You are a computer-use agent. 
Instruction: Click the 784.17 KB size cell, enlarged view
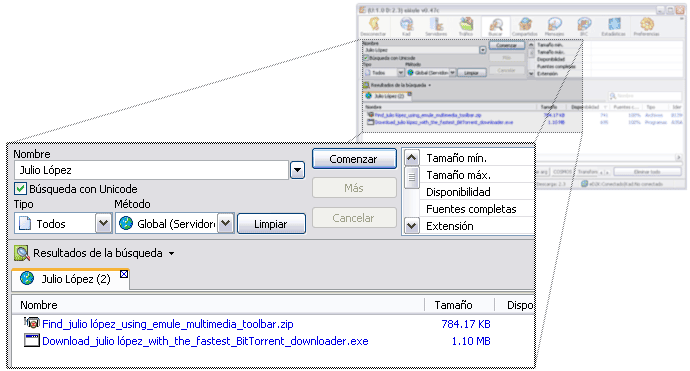(466, 324)
